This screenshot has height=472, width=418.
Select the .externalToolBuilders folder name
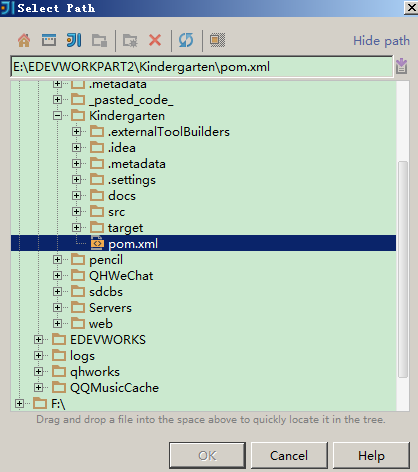point(169,132)
